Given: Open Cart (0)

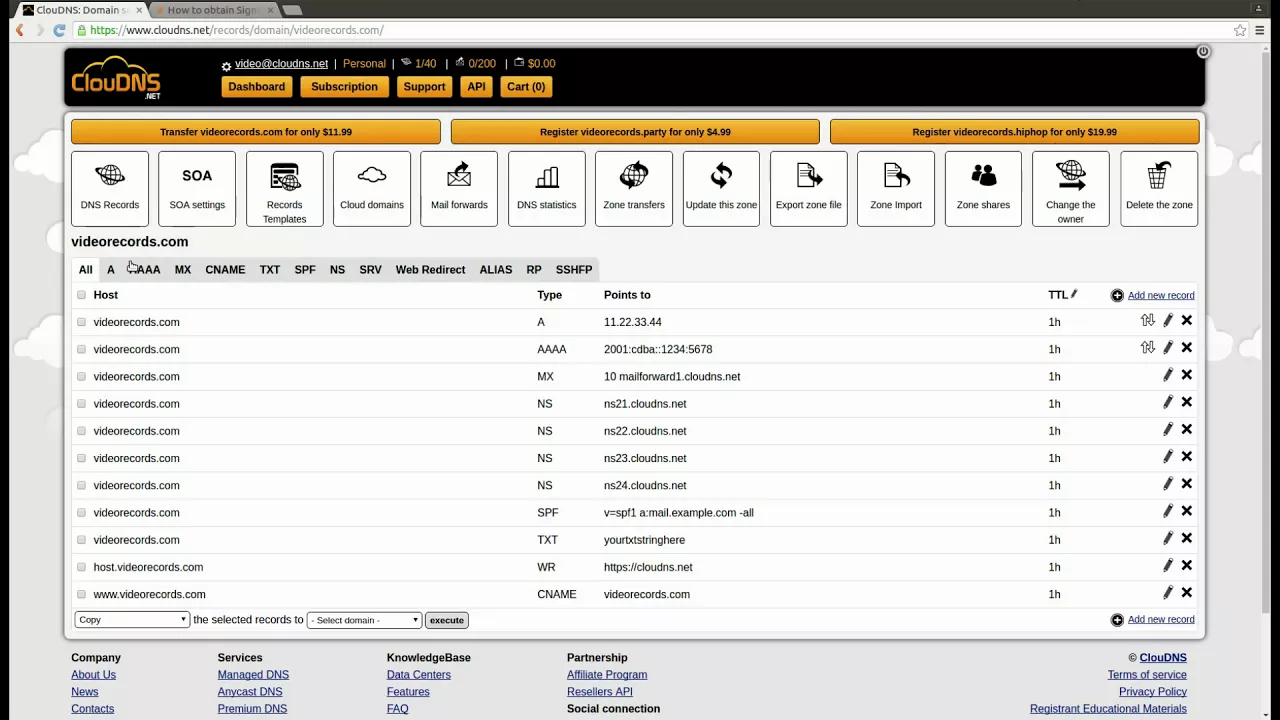Looking at the screenshot, I should point(526,86).
